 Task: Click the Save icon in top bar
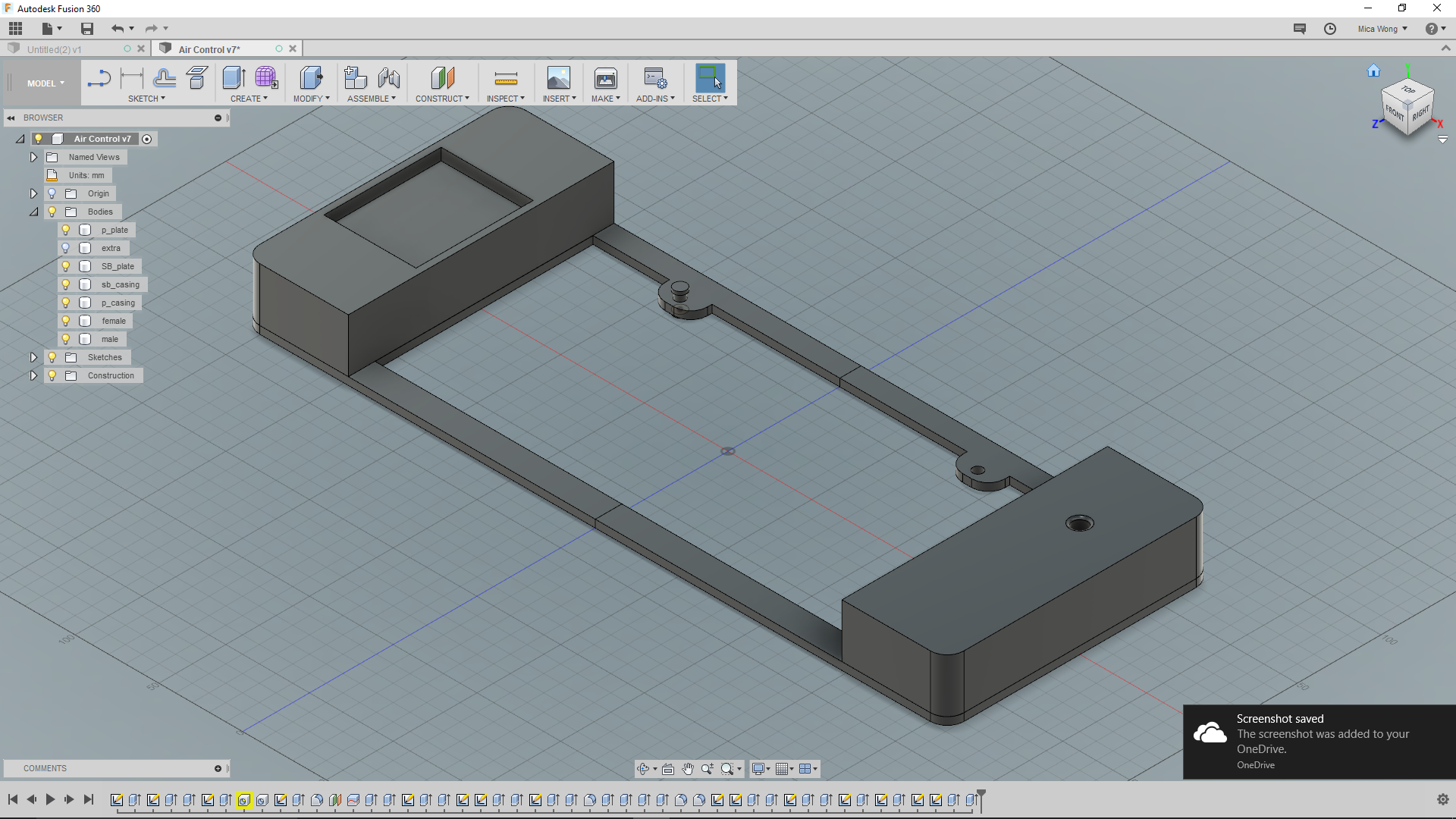tap(87, 29)
